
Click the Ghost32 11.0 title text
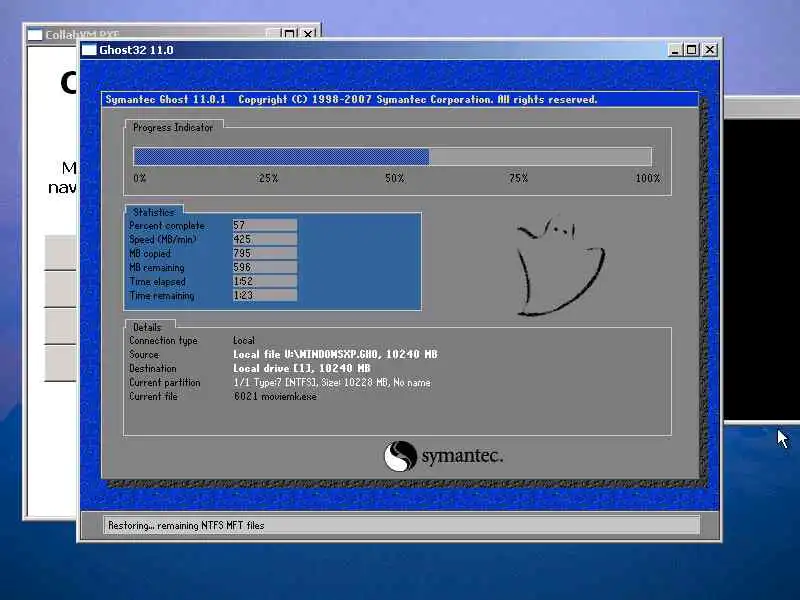(x=136, y=50)
